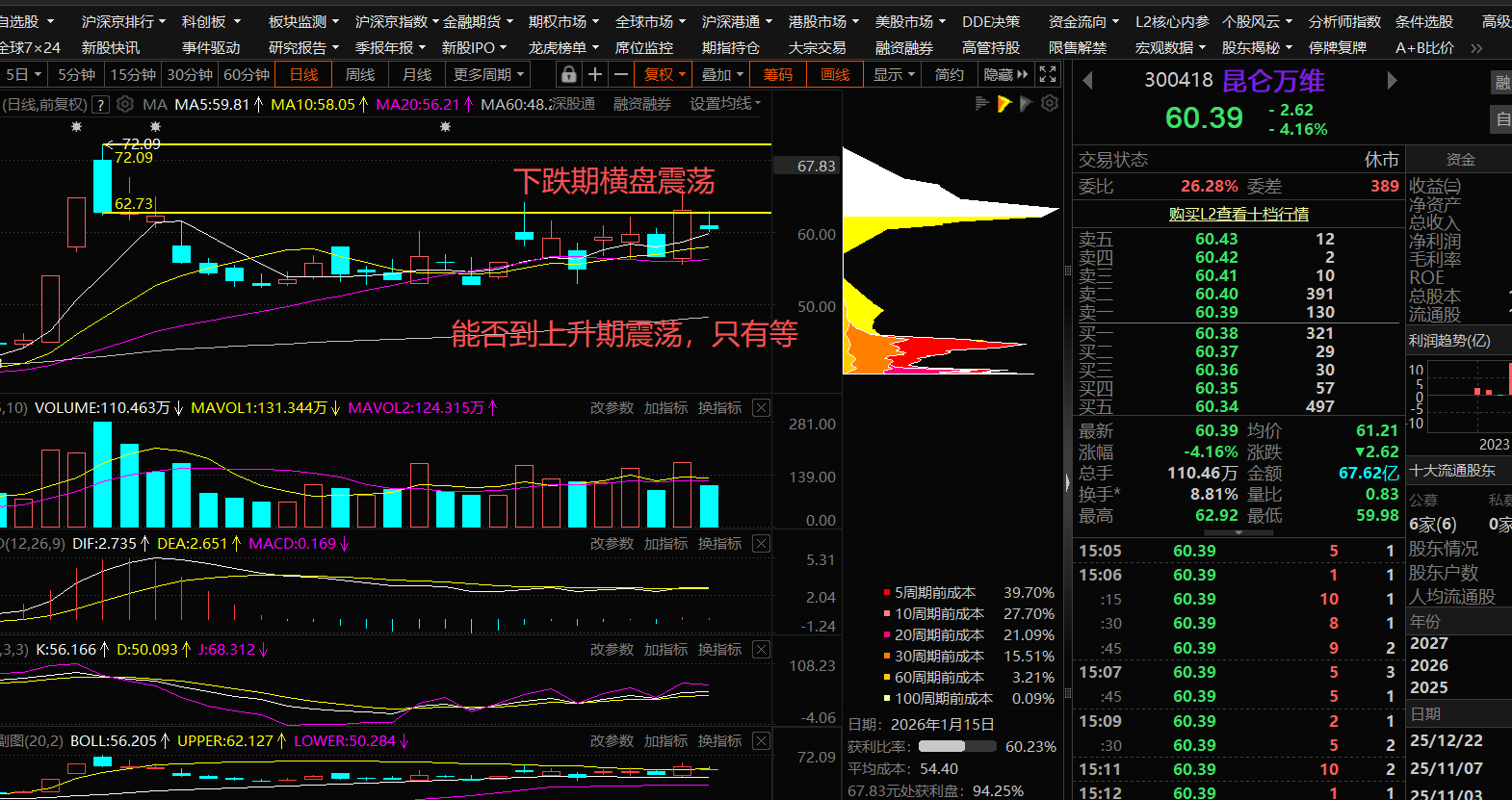Click the first star event marker on chart

[x=77, y=126]
